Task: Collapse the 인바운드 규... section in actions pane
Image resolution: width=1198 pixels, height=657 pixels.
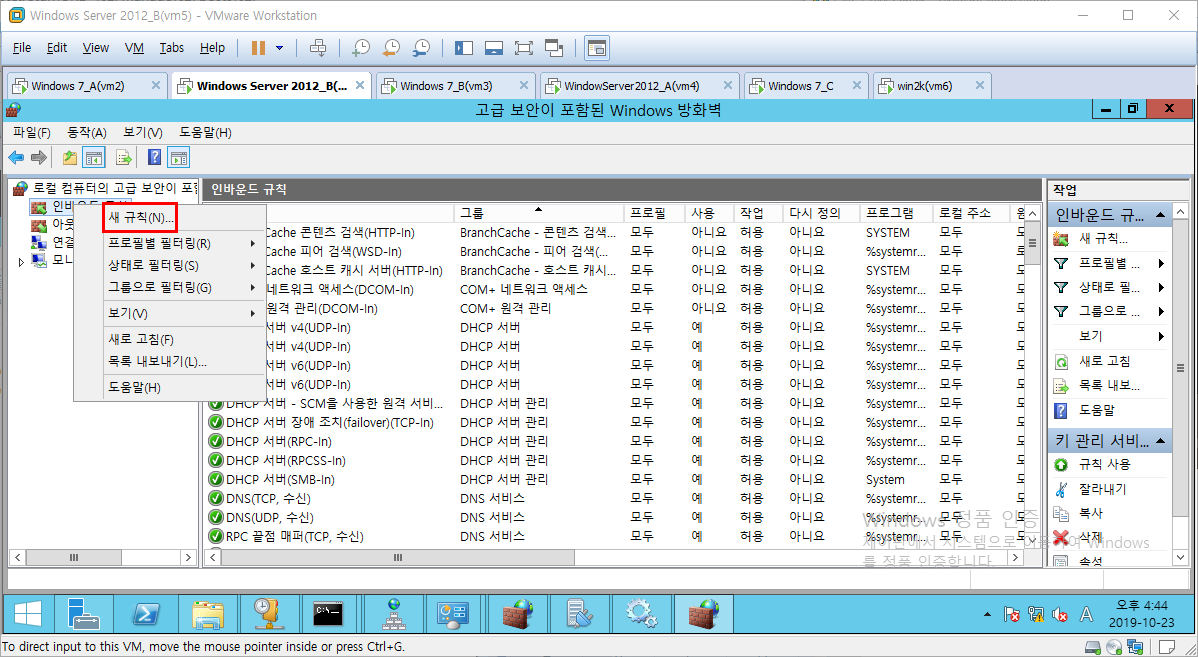Action: coord(1161,215)
